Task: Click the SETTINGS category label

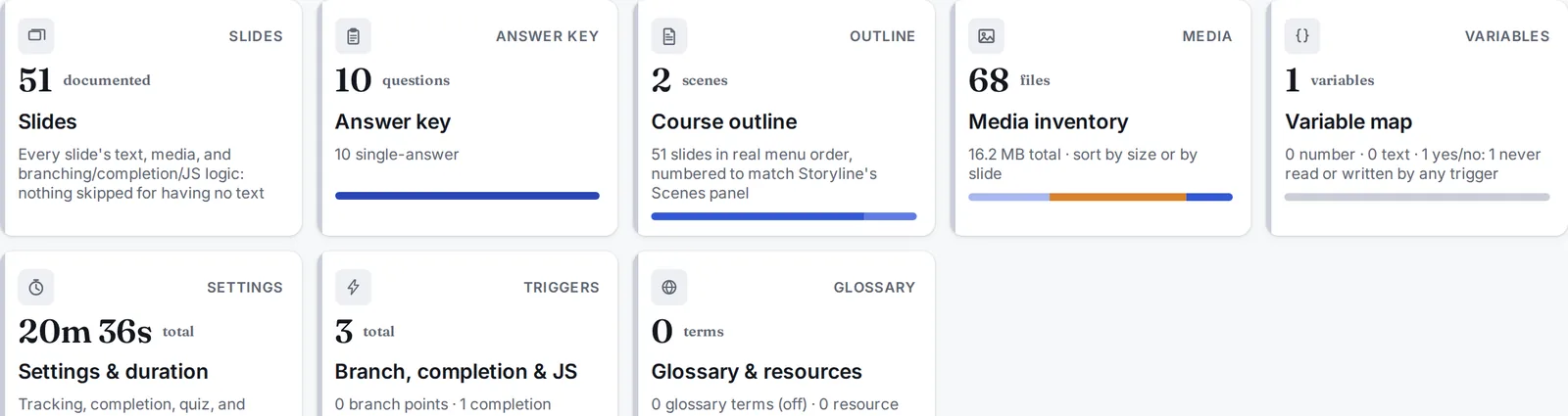Action: 245,288
